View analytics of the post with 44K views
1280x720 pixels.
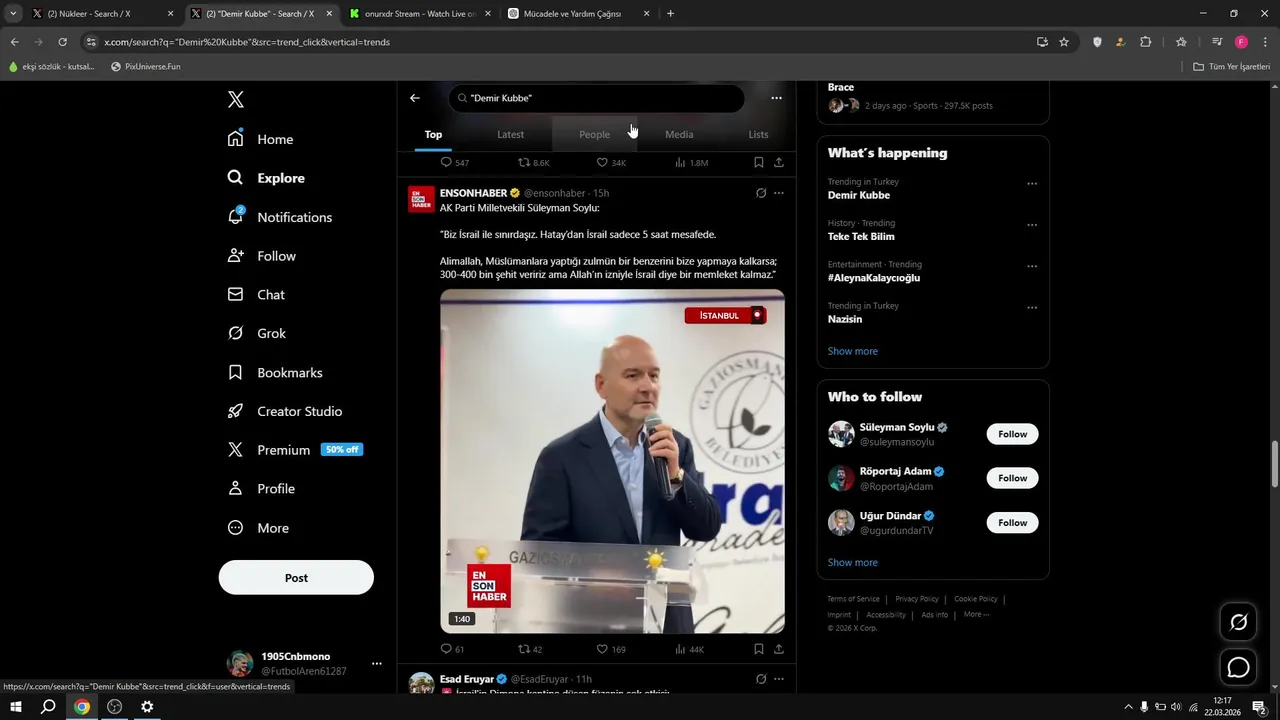coord(689,649)
